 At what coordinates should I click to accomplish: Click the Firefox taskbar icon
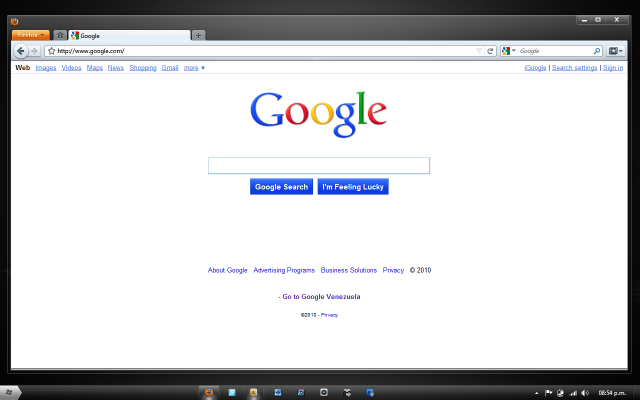pos(209,393)
